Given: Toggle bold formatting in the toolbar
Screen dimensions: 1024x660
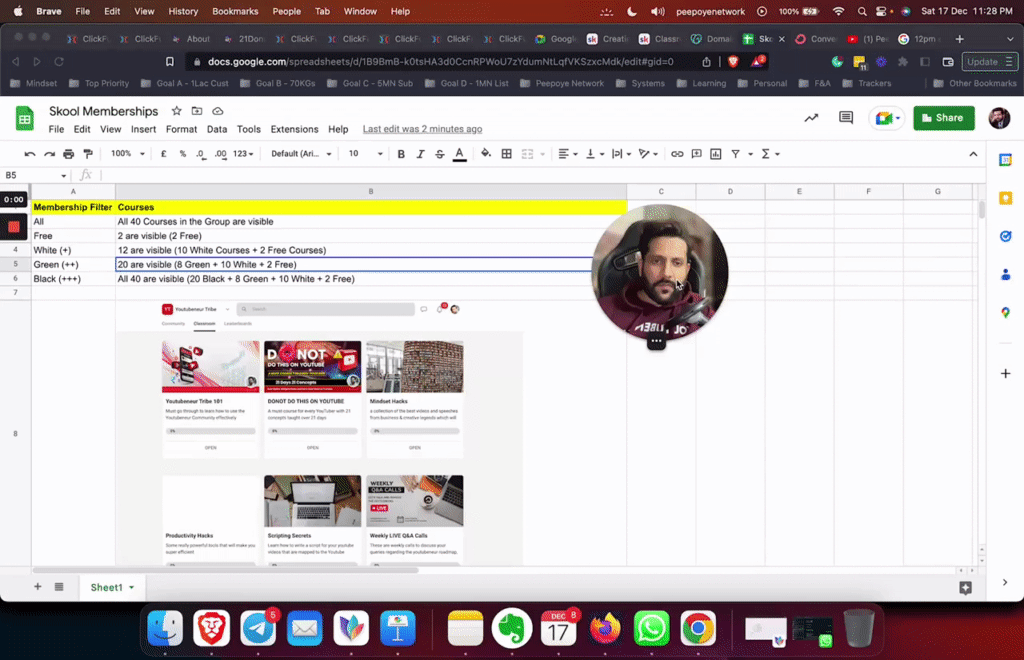Looking at the screenshot, I should click(401, 153).
